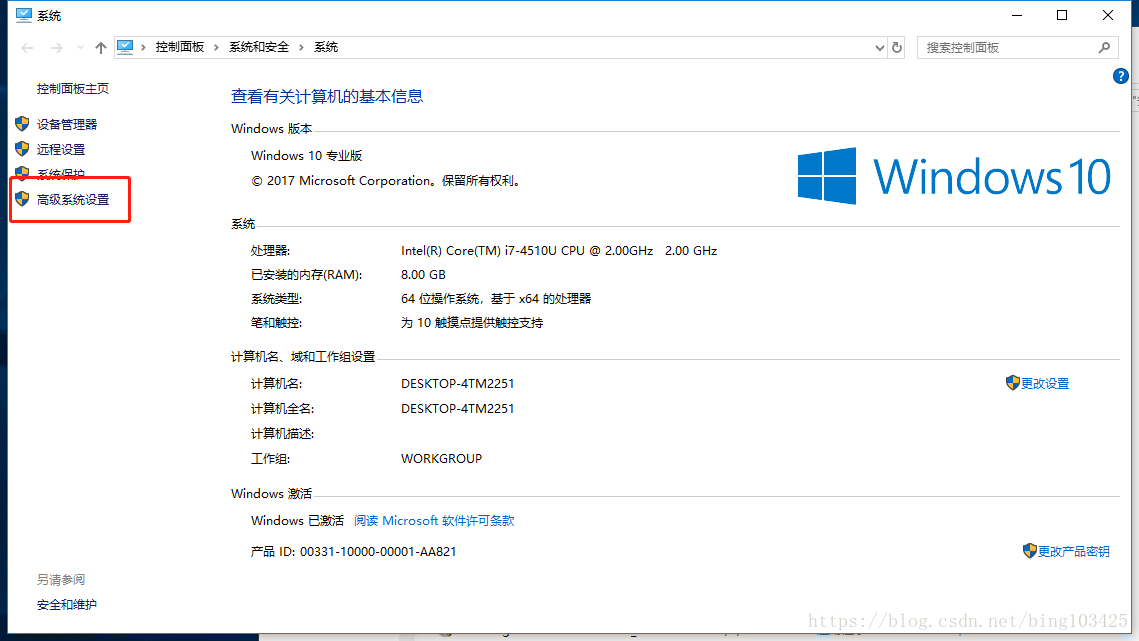Click the shield icon beside 更改产品密钥
1139x641 pixels.
1029,551
